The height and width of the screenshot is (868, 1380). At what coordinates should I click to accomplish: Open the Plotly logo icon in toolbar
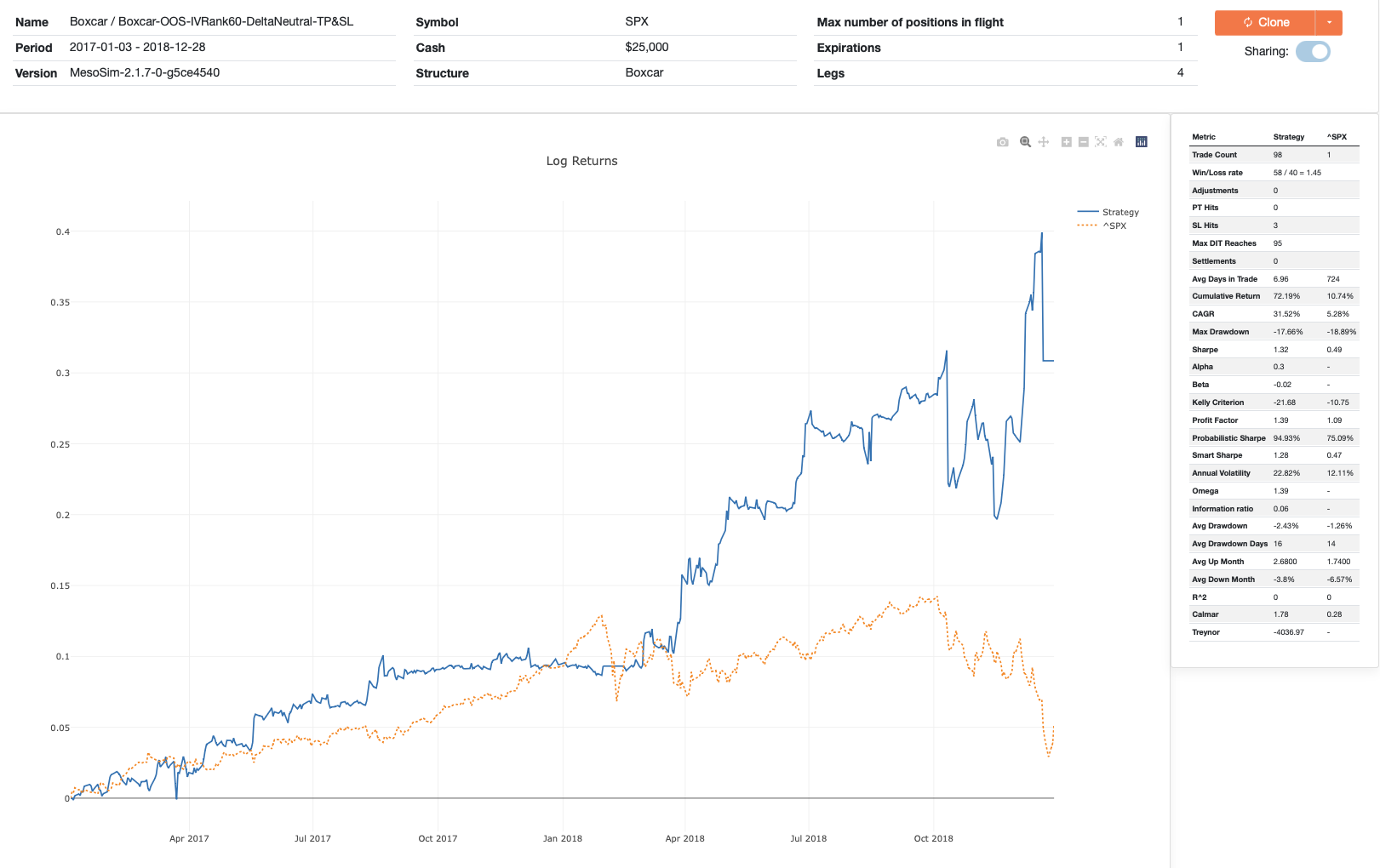(x=1142, y=142)
